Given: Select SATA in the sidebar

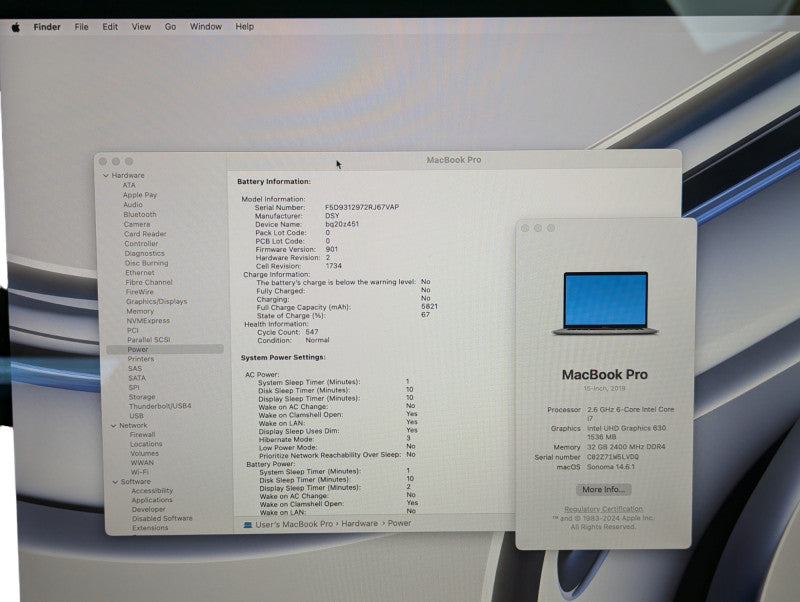Looking at the screenshot, I should point(137,378).
